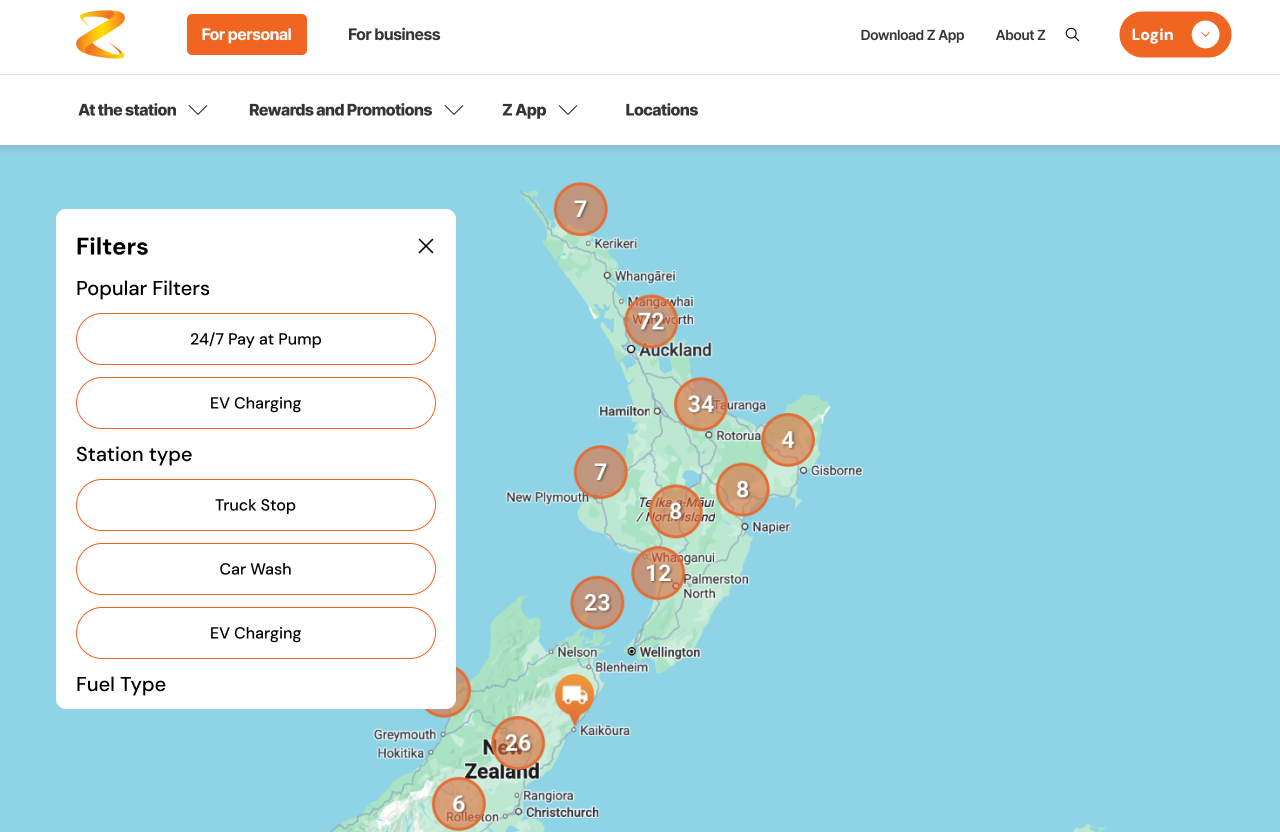Open the Login dropdown arrow
The width and height of the screenshot is (1280, 832).
click(1205, 35)
